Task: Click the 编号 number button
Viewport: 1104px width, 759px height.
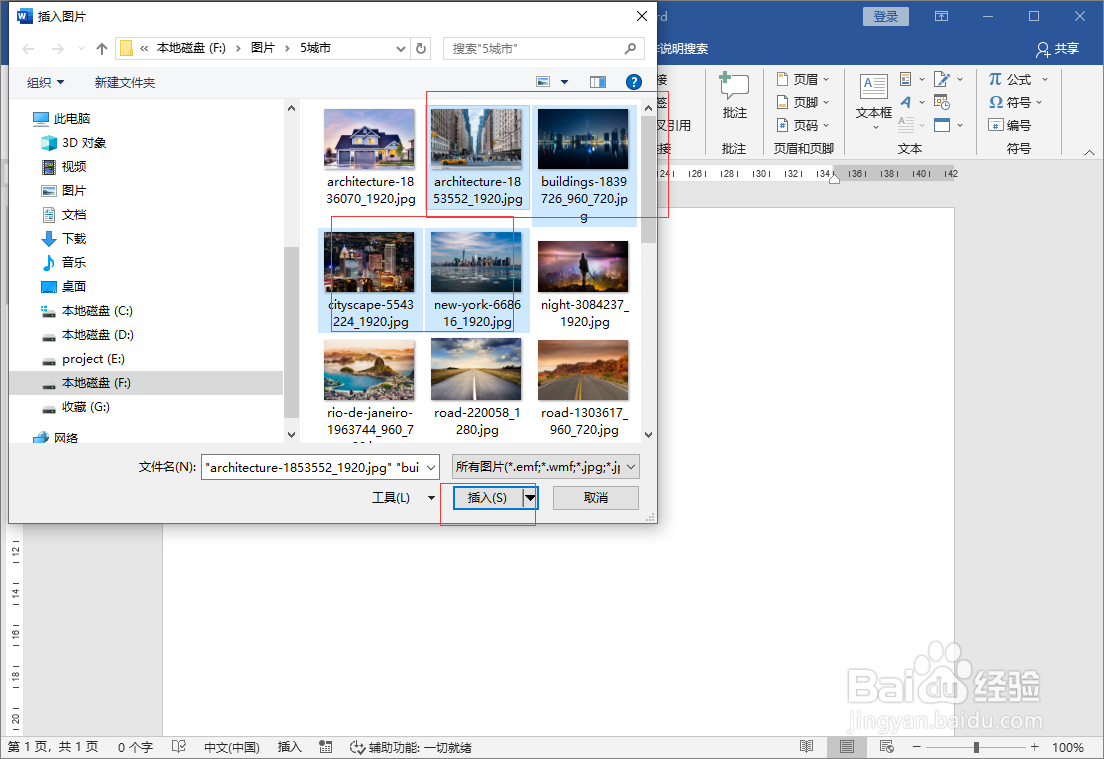Action: click(x=1010, y=125)
